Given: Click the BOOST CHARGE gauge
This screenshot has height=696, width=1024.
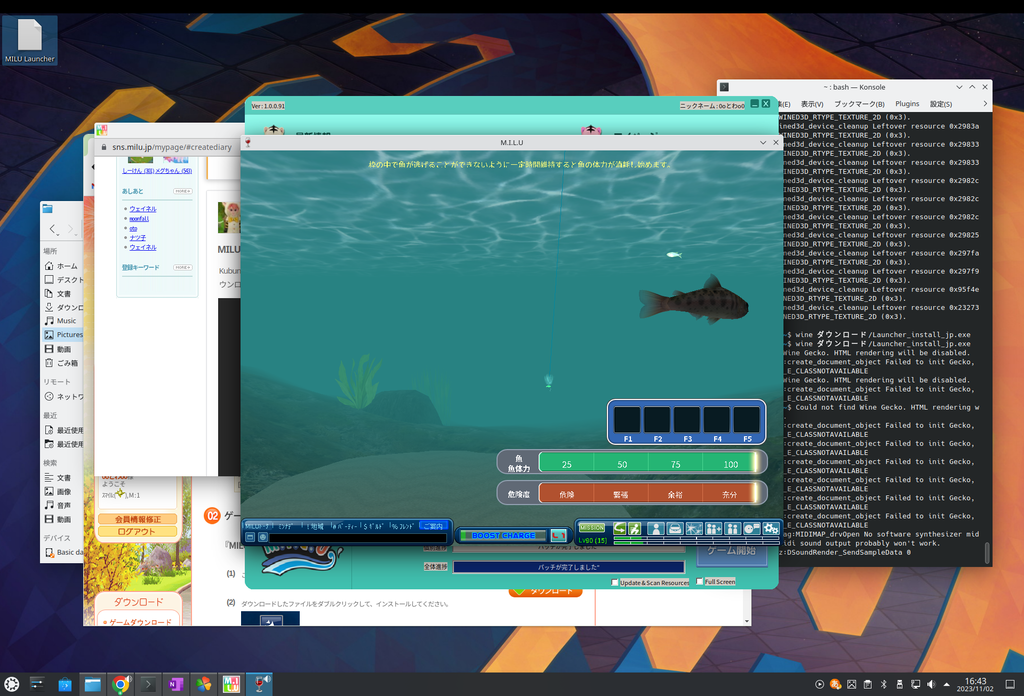Looking at the screenshot, I should (504, 535).
